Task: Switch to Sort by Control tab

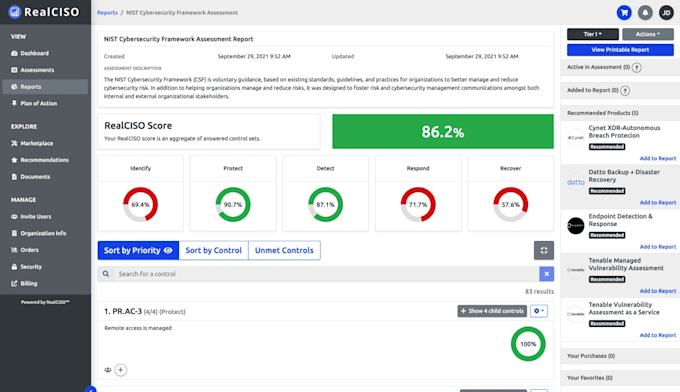Action: 213,250
